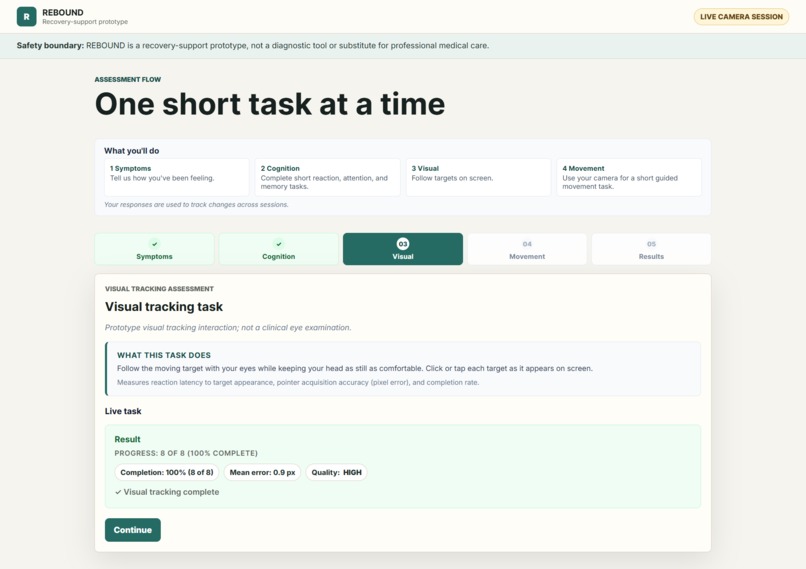Image resolution: width=806 pixels, height=569 pixels.
Task: Click the 'Visual tracking task' heading
Action: coord(164,307)
